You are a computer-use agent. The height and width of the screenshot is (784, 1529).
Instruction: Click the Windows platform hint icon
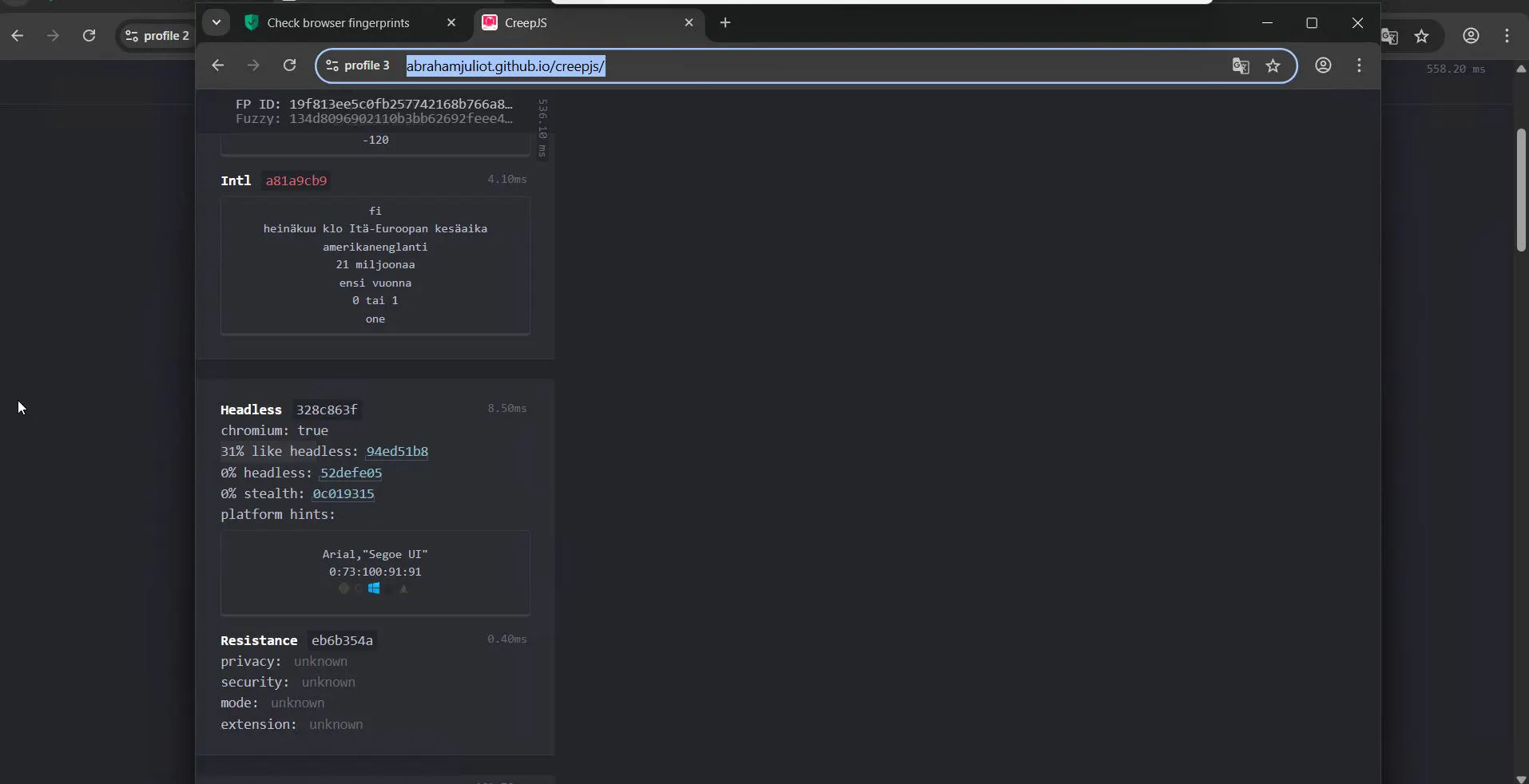point(374,588)
